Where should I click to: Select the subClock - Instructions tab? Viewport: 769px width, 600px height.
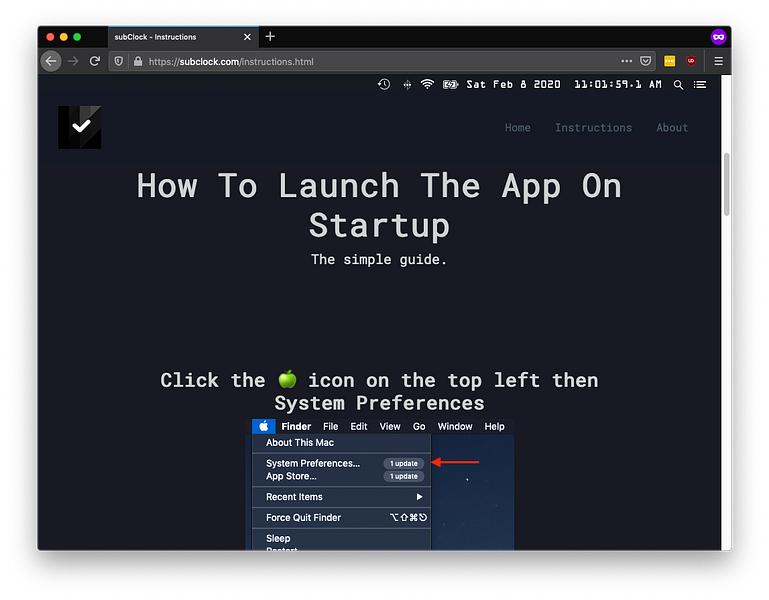(183, 37)
